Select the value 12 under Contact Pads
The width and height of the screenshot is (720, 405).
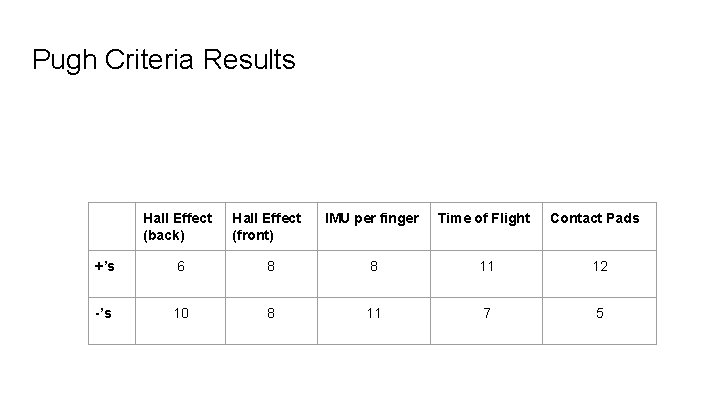(x=600, y=267)
